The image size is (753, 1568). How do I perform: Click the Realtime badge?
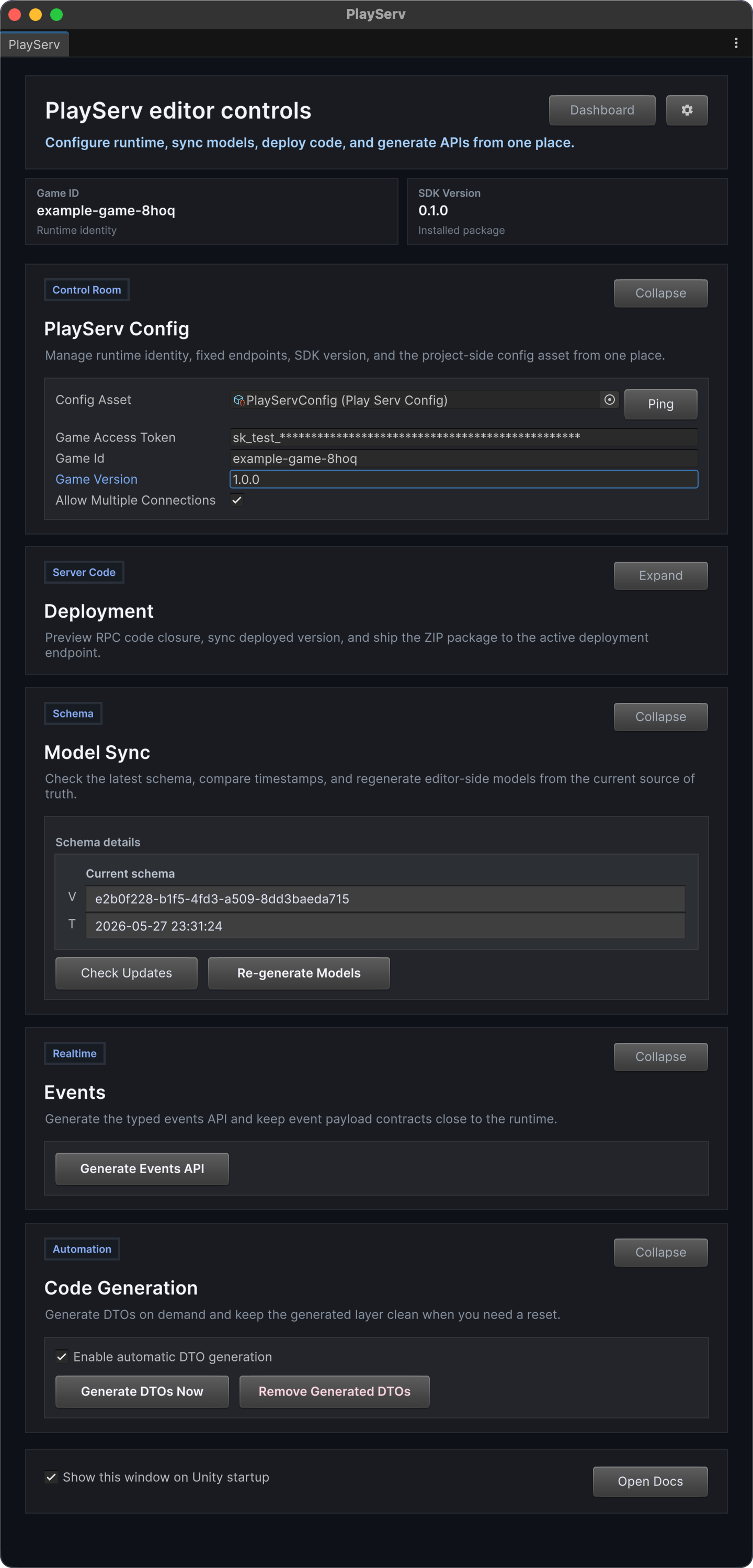74,1054
